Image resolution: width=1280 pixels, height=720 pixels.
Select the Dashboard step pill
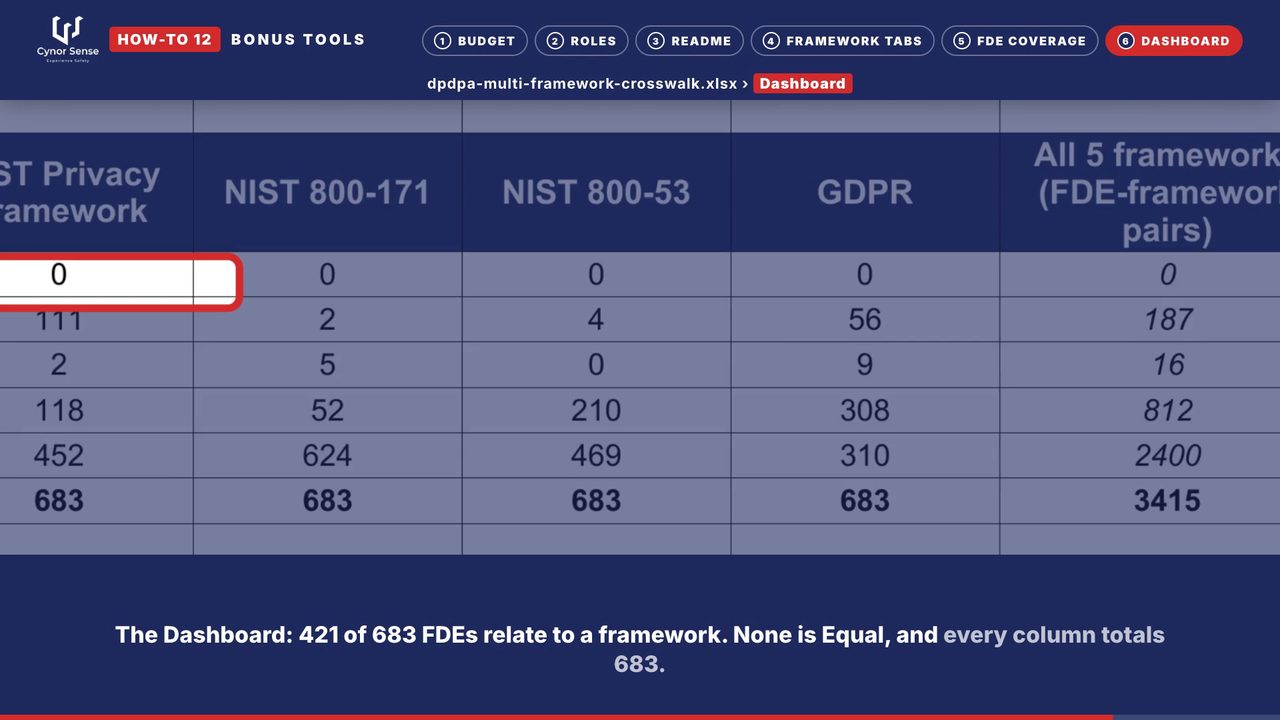pyautogui.click(x=1174, y=41)
